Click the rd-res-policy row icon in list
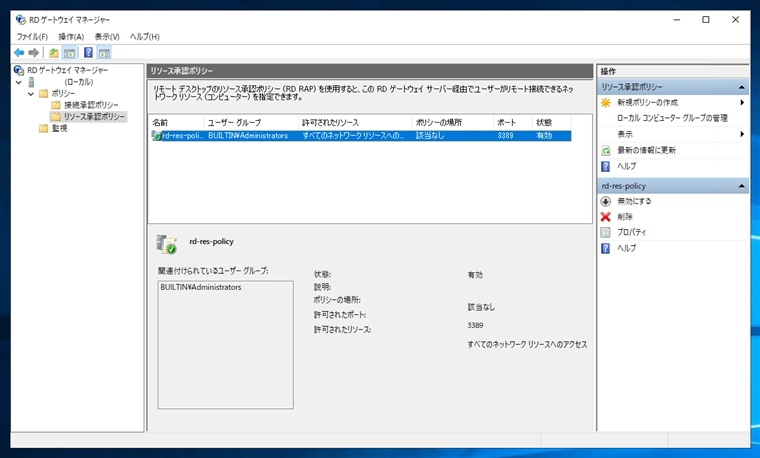The height and width of the screenshot is (458, 760). click(157, 136)
